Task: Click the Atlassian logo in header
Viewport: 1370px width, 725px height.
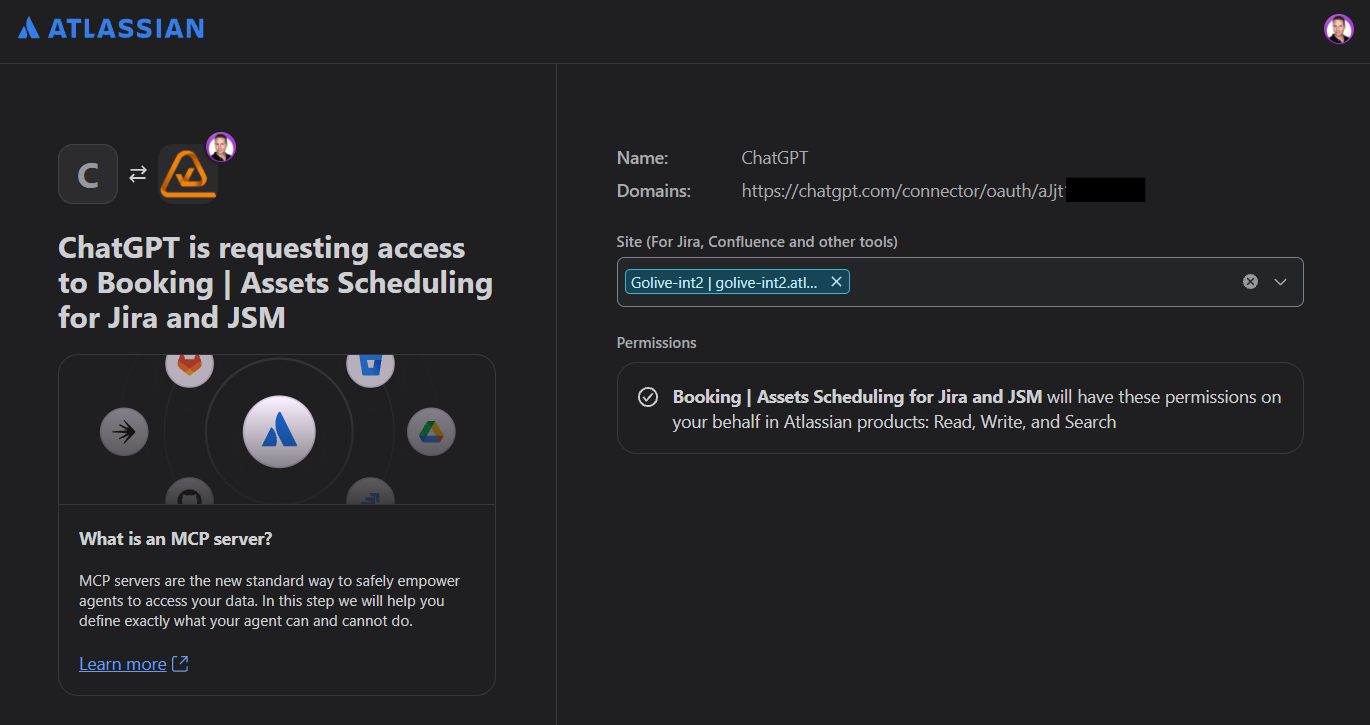Action: coord(111,29)
